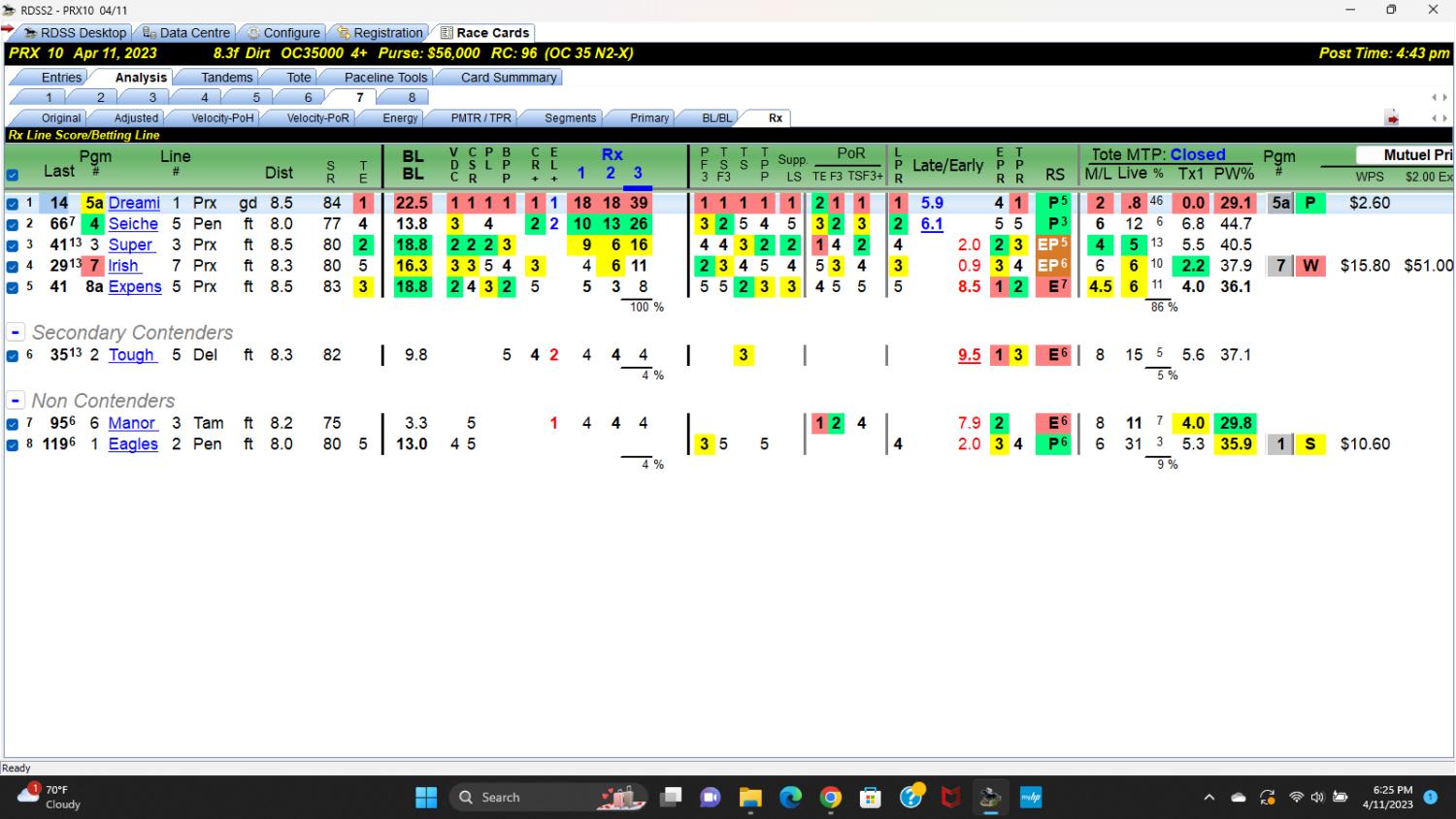Switch to the Entries tab
The image size is (1456, 819).
[61, 77]
